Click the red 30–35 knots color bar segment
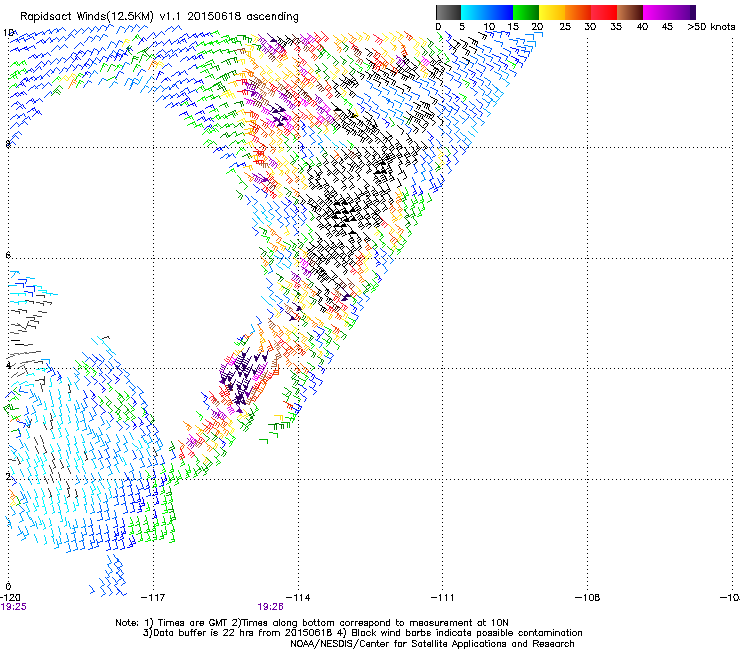Screen dimensions: 740x650 (604, 12)
